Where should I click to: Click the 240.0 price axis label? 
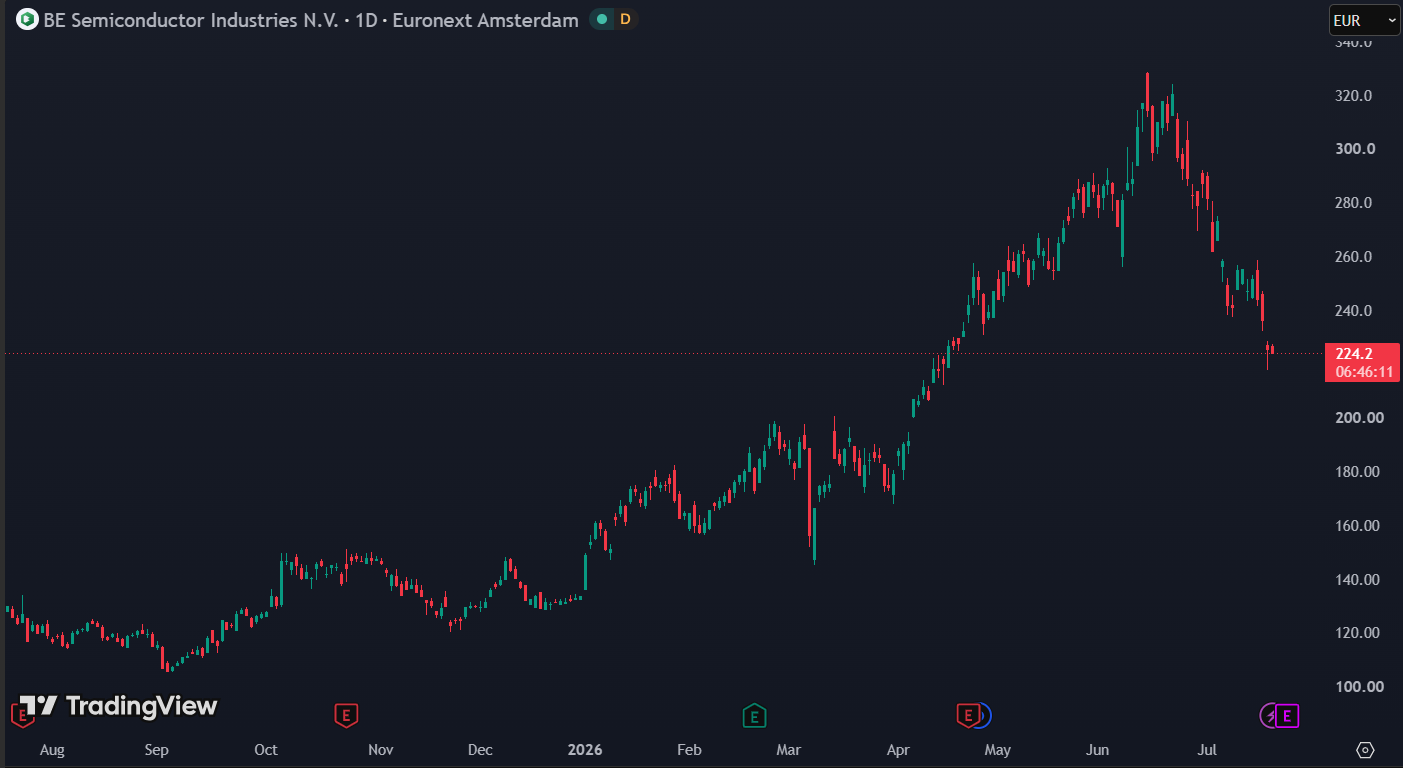coord(1353,311)
